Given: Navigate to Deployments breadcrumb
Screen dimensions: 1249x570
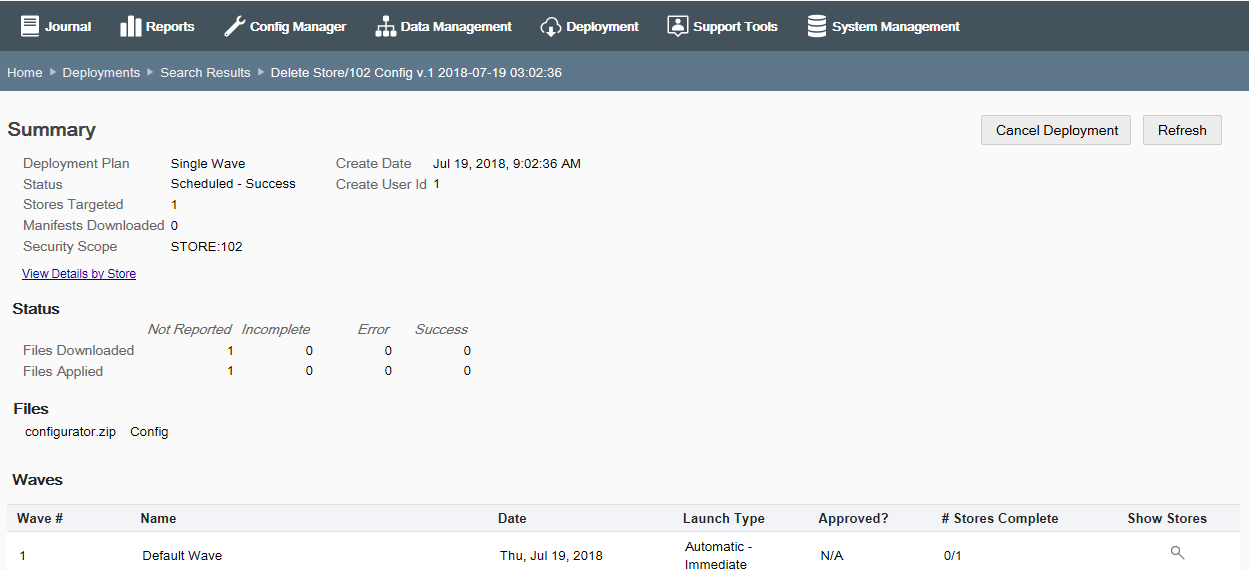Looking at the screenshot, I should point(101,73).
